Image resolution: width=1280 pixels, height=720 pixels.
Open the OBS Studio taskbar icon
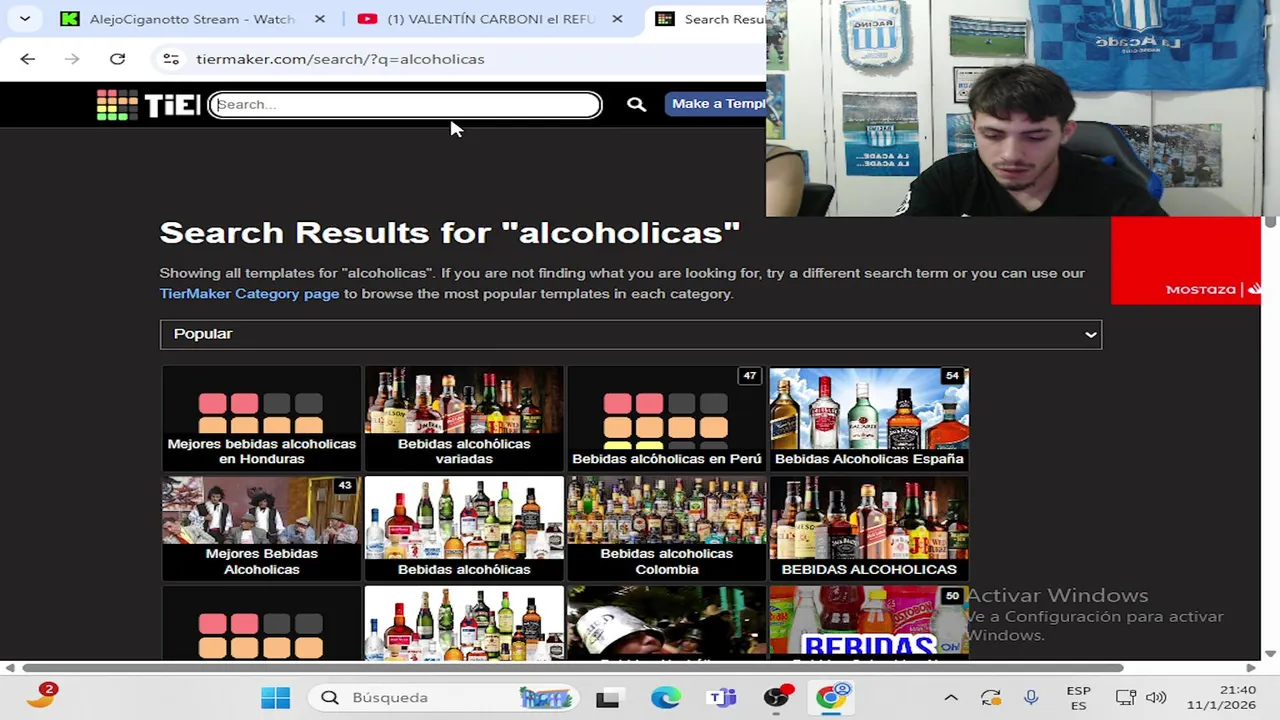(x=777, y=698)
